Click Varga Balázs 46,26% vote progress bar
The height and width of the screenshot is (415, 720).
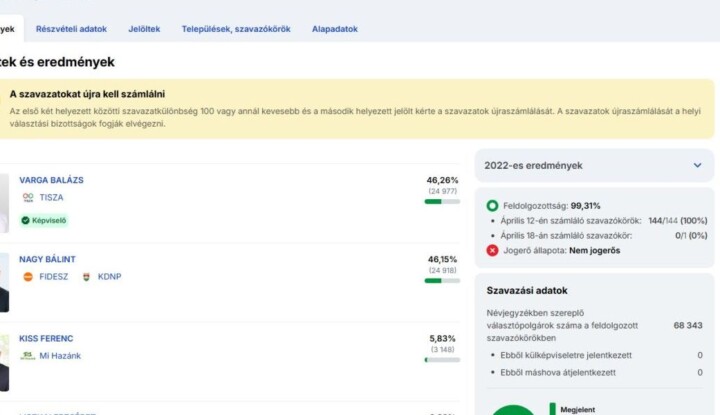(x=442, y=202)
